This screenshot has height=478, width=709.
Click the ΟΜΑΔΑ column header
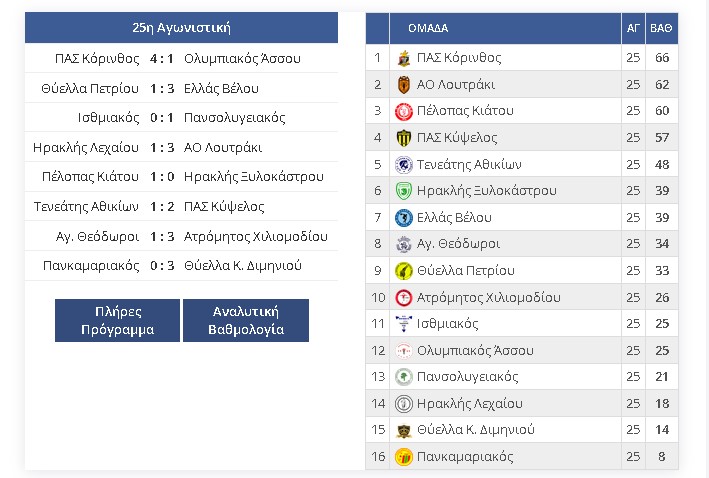[428, 28]
